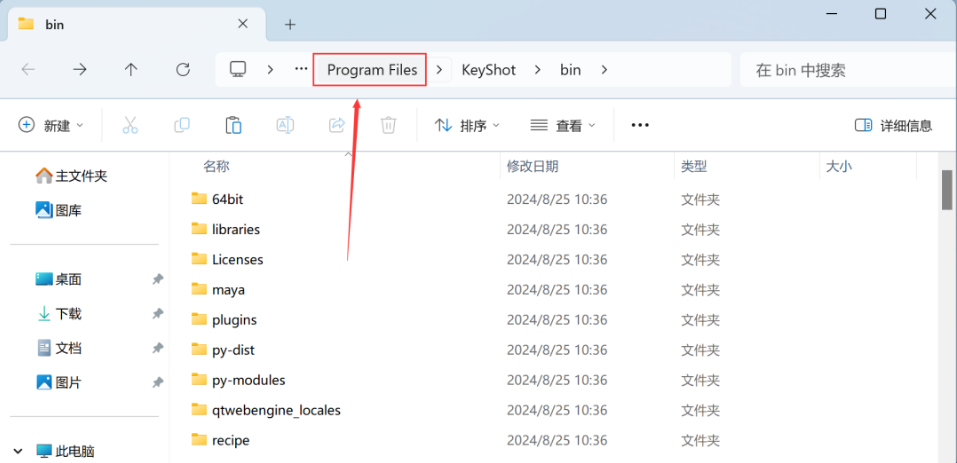Screen dimensions: 957x463
Task: Unpin icon next to 桌面
Action: pos(157,279)
